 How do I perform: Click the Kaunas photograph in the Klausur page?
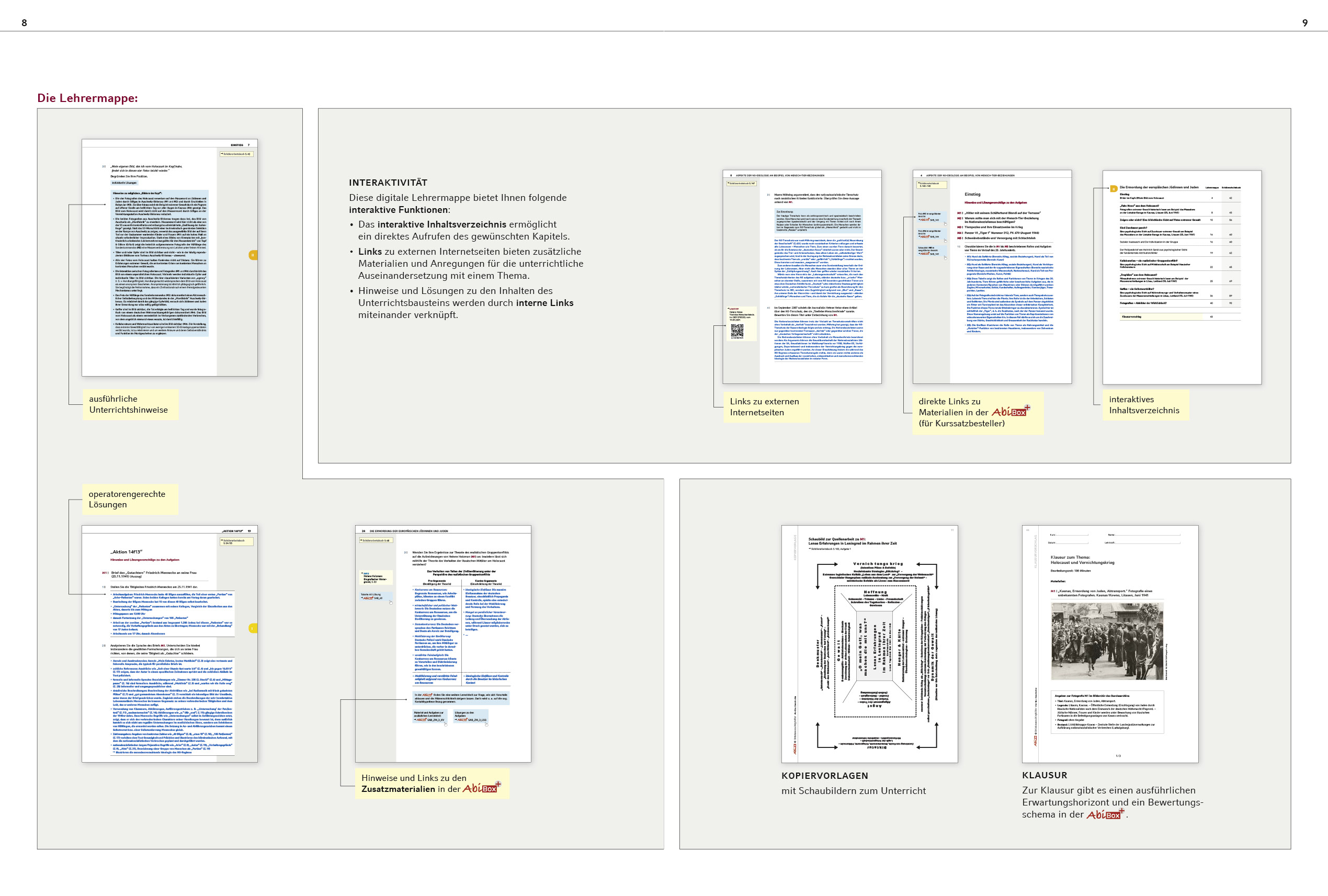pyautogui.click(x=1107, y=641)
